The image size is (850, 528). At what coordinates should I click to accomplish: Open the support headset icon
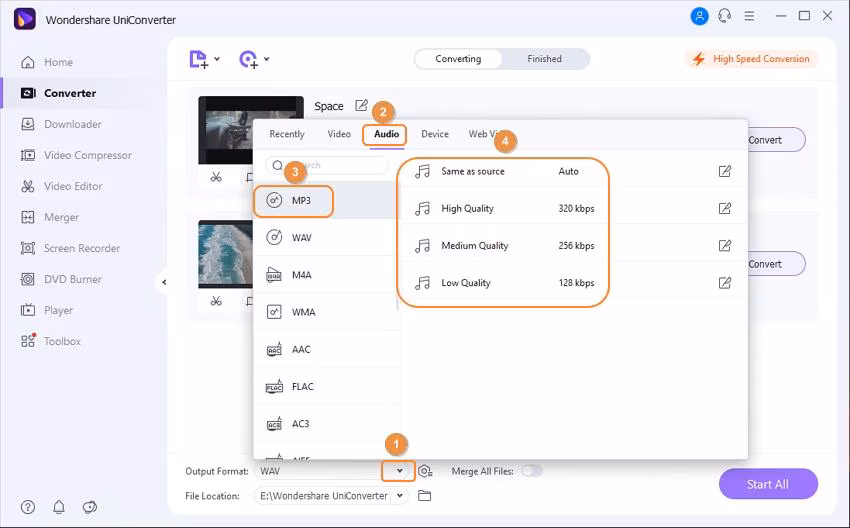[724, 16]
